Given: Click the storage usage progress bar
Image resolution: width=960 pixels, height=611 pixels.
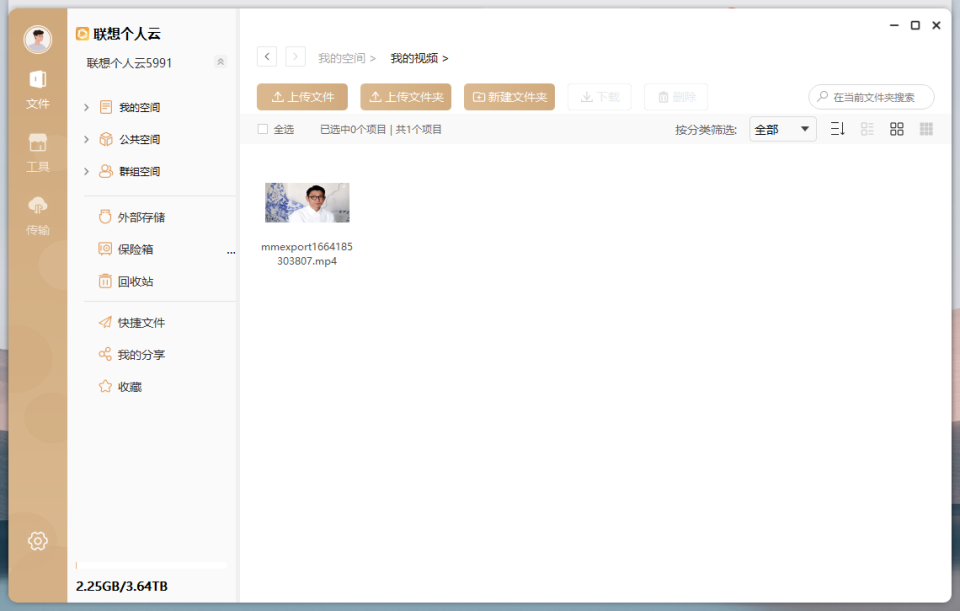Looking at the screenshot, I should [151, 566].
